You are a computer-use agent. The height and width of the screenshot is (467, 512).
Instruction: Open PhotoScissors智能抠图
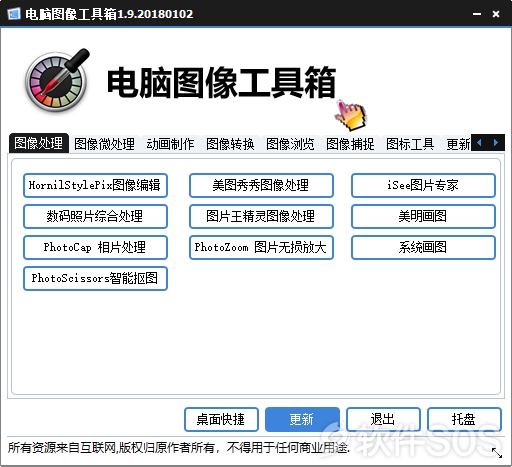tap(95, 278)
